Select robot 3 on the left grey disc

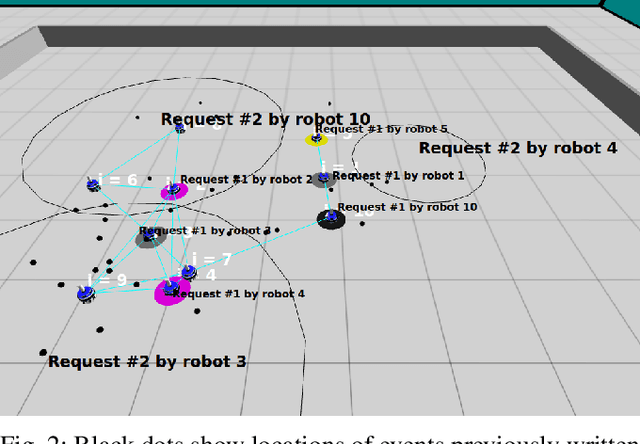pos(150,237)
